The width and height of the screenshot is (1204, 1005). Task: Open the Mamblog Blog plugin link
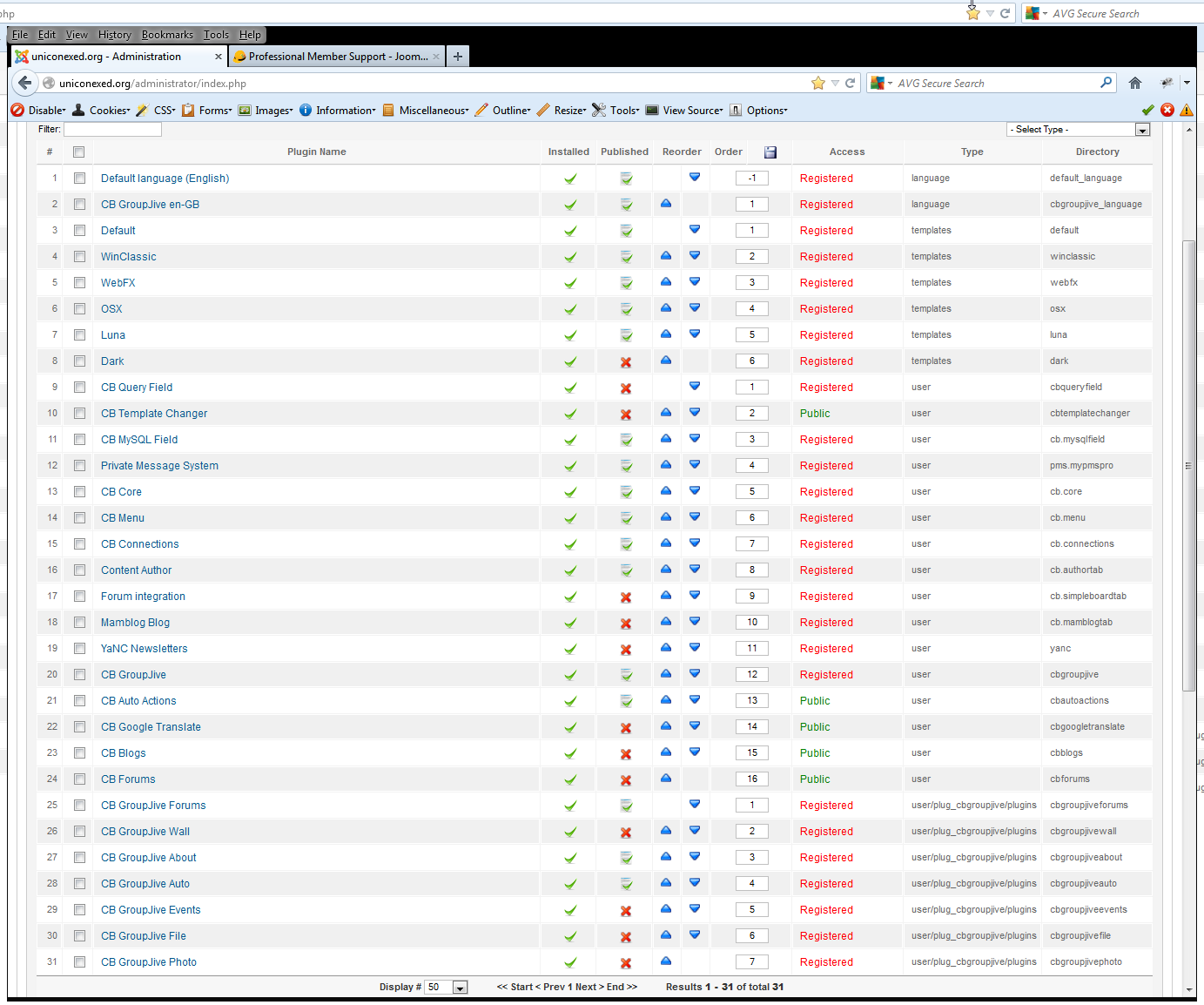pos(135,623)
